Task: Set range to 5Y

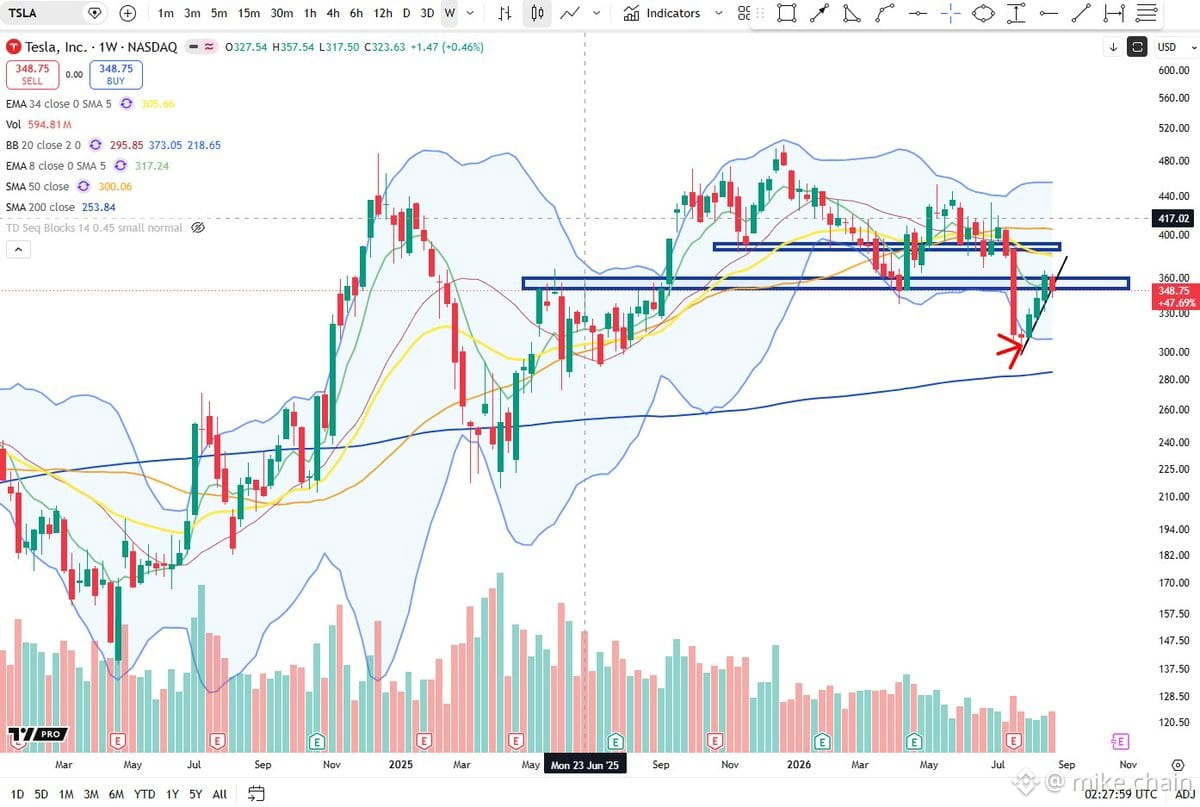Action: [x=196, y=794]
